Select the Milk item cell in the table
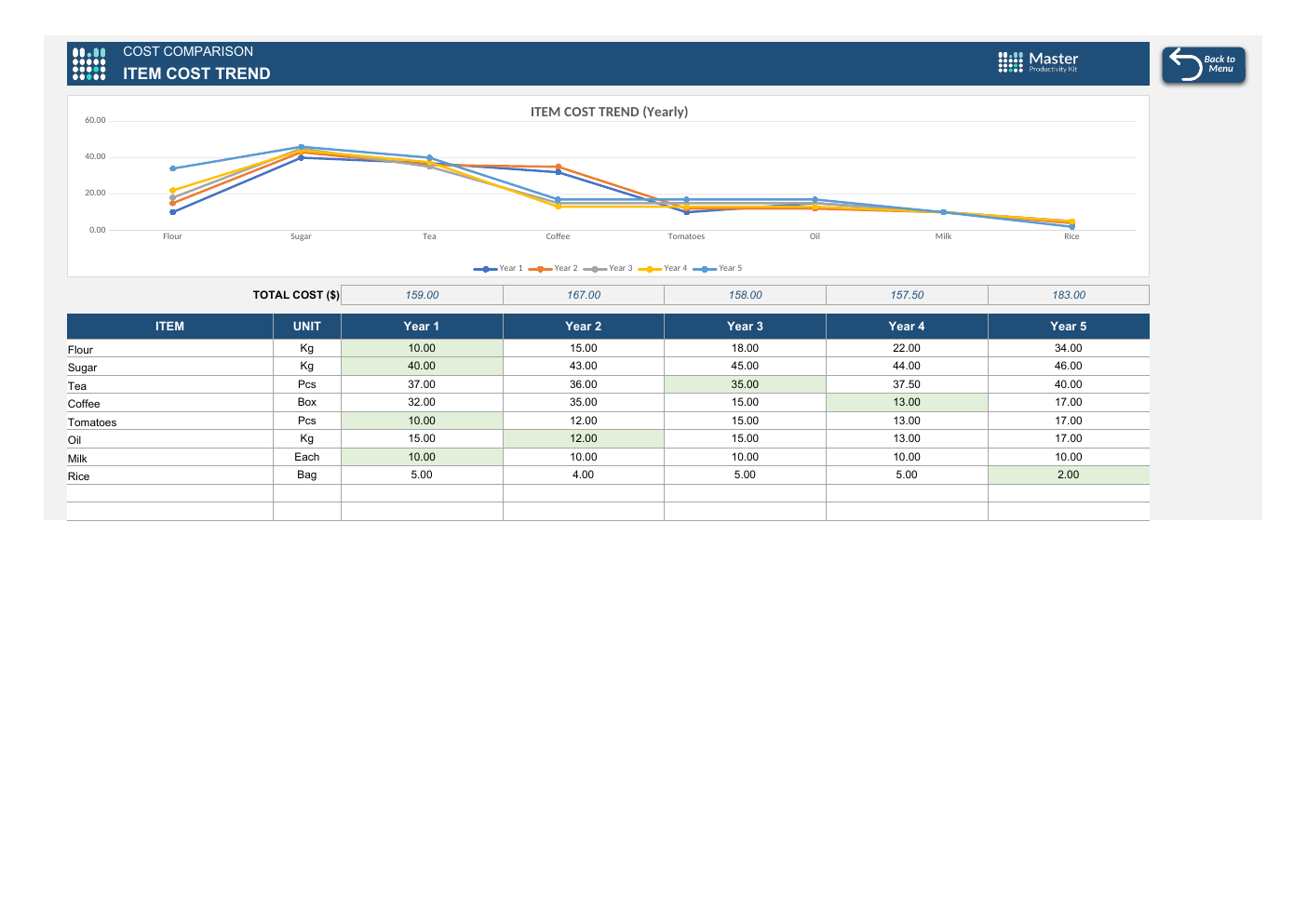The width and height of the screenshot is (1307, 924). 169,458
